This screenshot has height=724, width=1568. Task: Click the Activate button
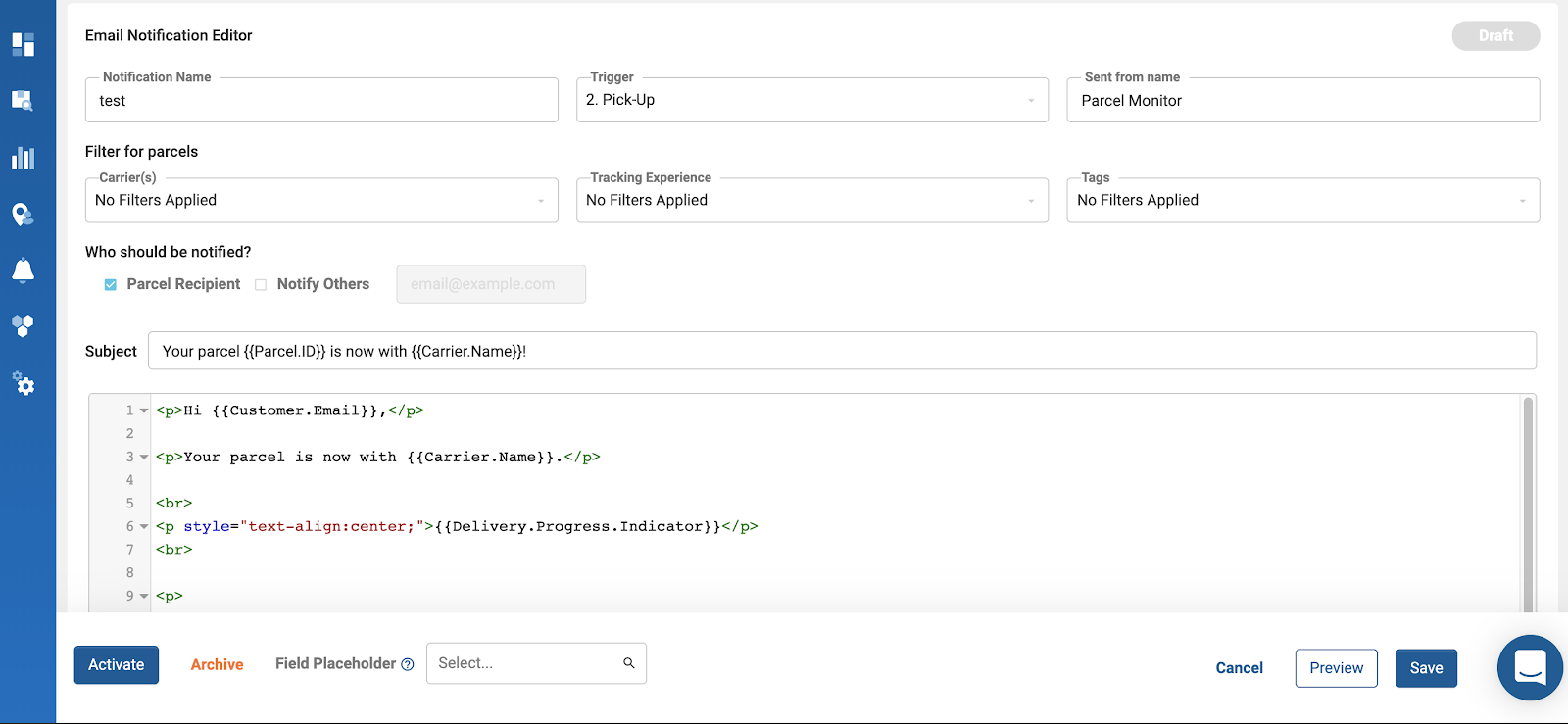point(117,665)
